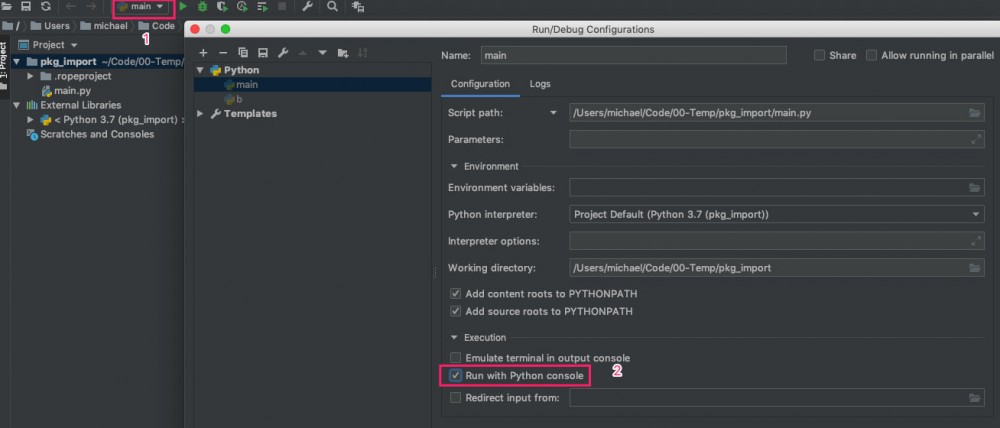The height and width of the screenshot is (428, 1000).
Task: Toggle Add content roots to PYTHONPATH
Action: coord(455,294)
